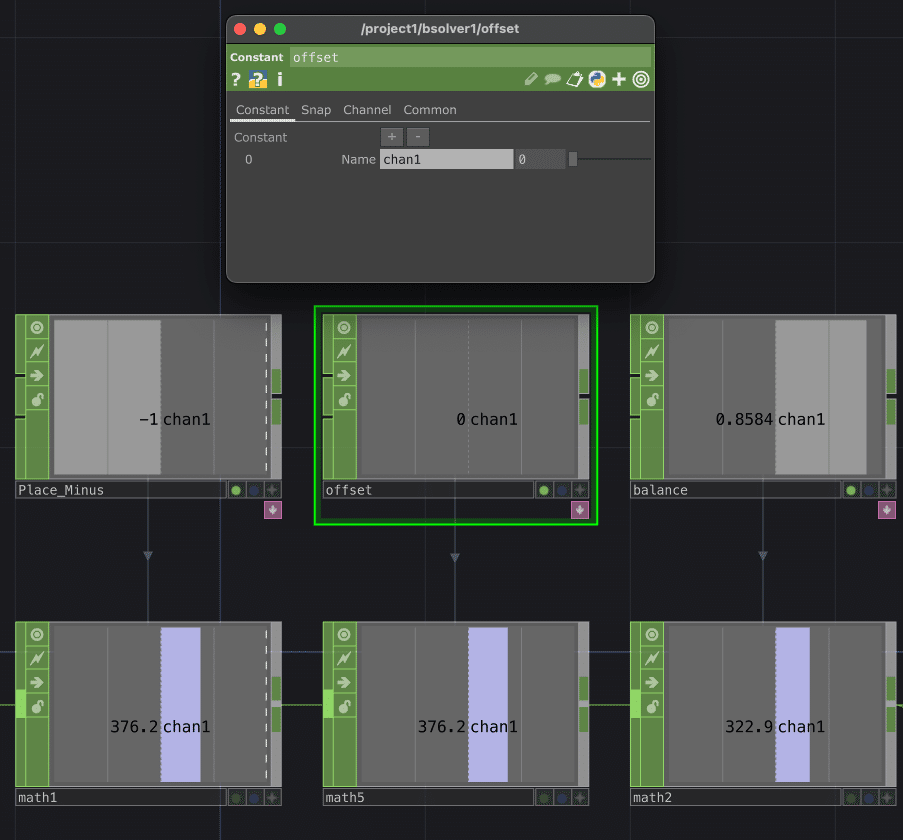Click green display flag on balance node

pyautogui.click(x=851, y=491)
